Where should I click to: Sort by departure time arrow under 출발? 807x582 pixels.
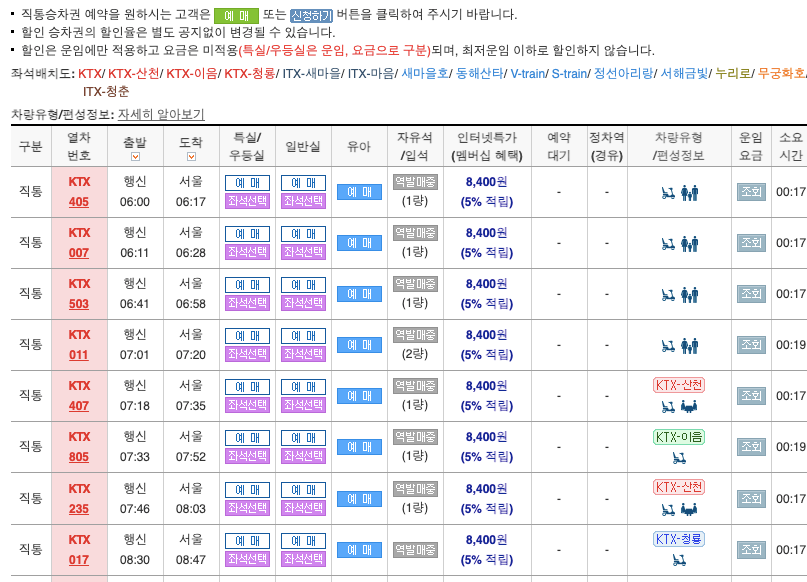pyautogui.click(x=135, y=156)
